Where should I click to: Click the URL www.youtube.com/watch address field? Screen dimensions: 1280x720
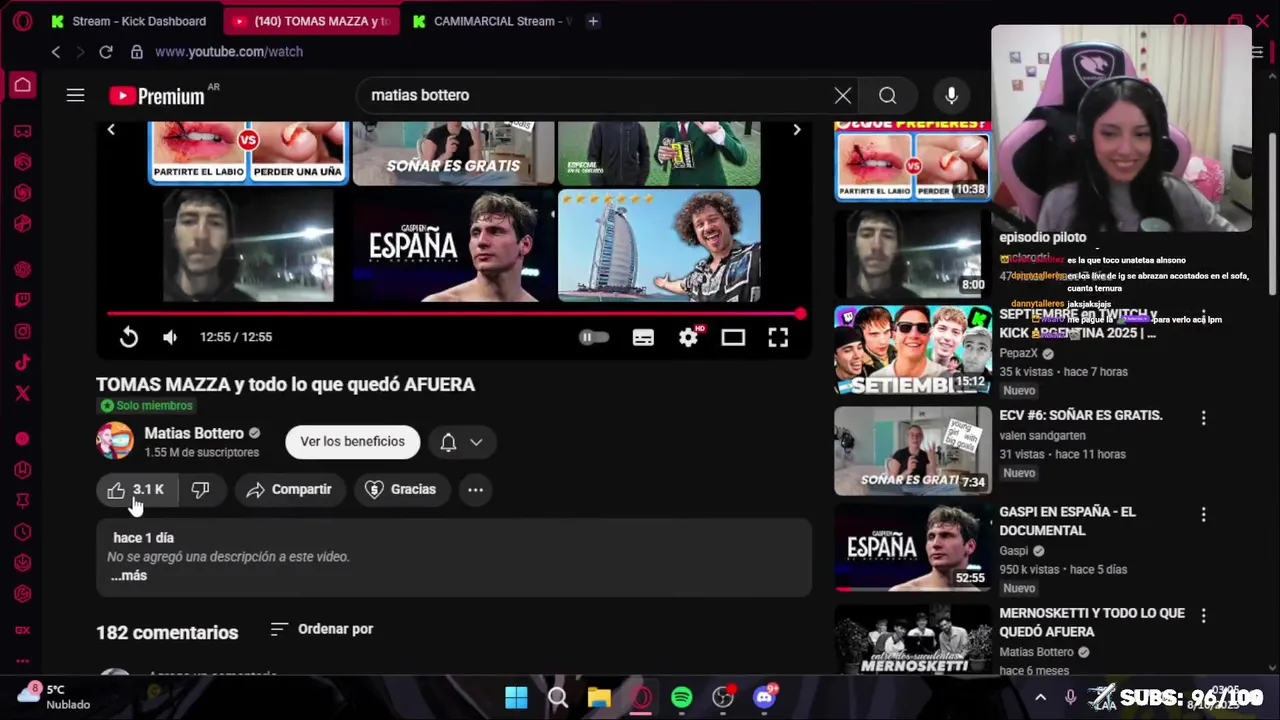point(228,52)
